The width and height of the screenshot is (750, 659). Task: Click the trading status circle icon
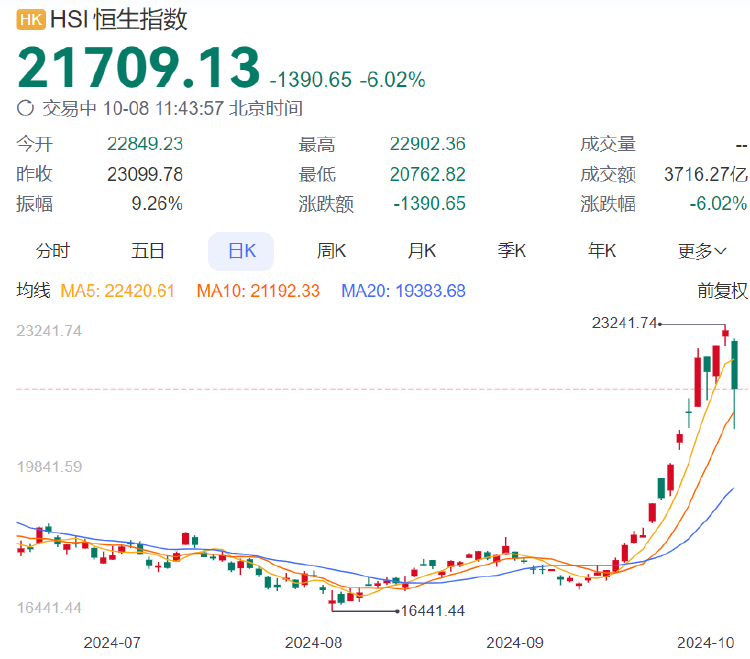[25, 108]
